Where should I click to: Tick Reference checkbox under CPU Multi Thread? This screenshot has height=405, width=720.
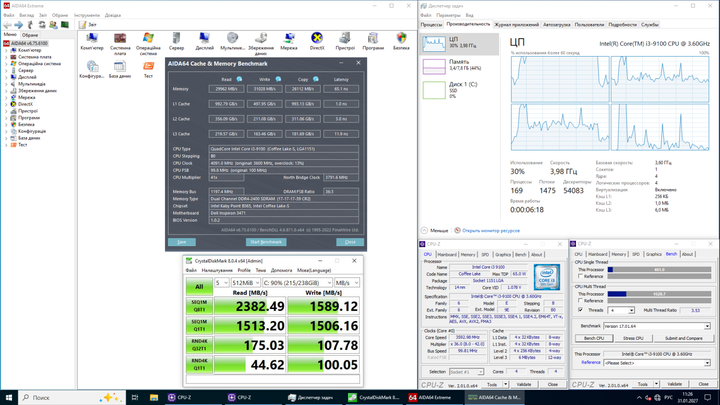pos(580,301)
